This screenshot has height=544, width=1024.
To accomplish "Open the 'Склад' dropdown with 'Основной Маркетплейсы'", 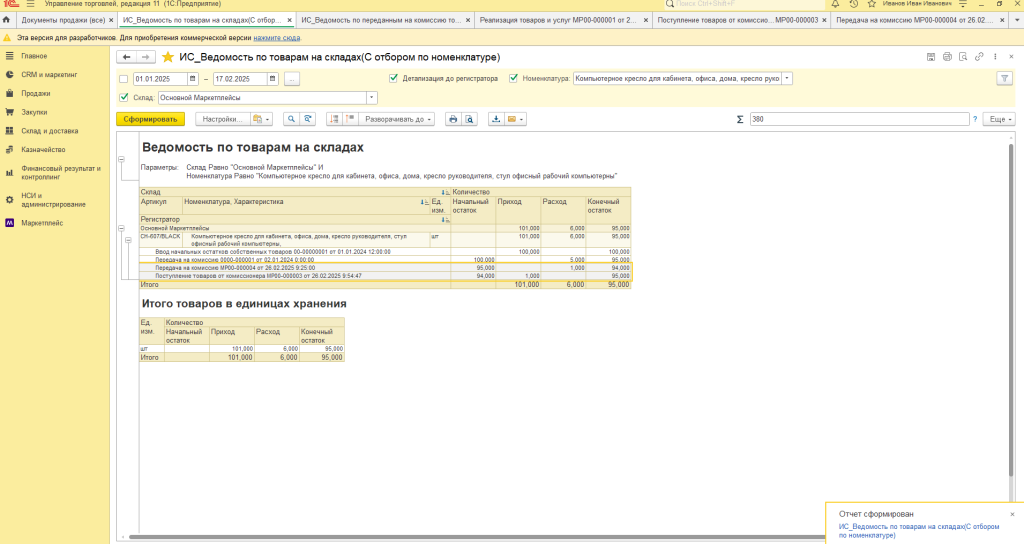I will pyautogui.click(x=372, y=98).
